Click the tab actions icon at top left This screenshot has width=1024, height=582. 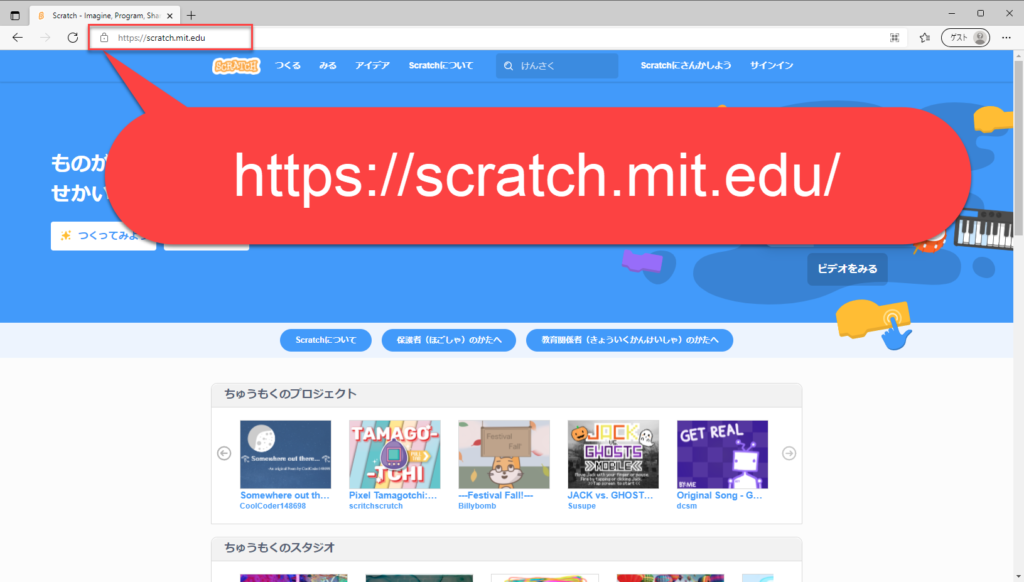(x=14, y=14)
